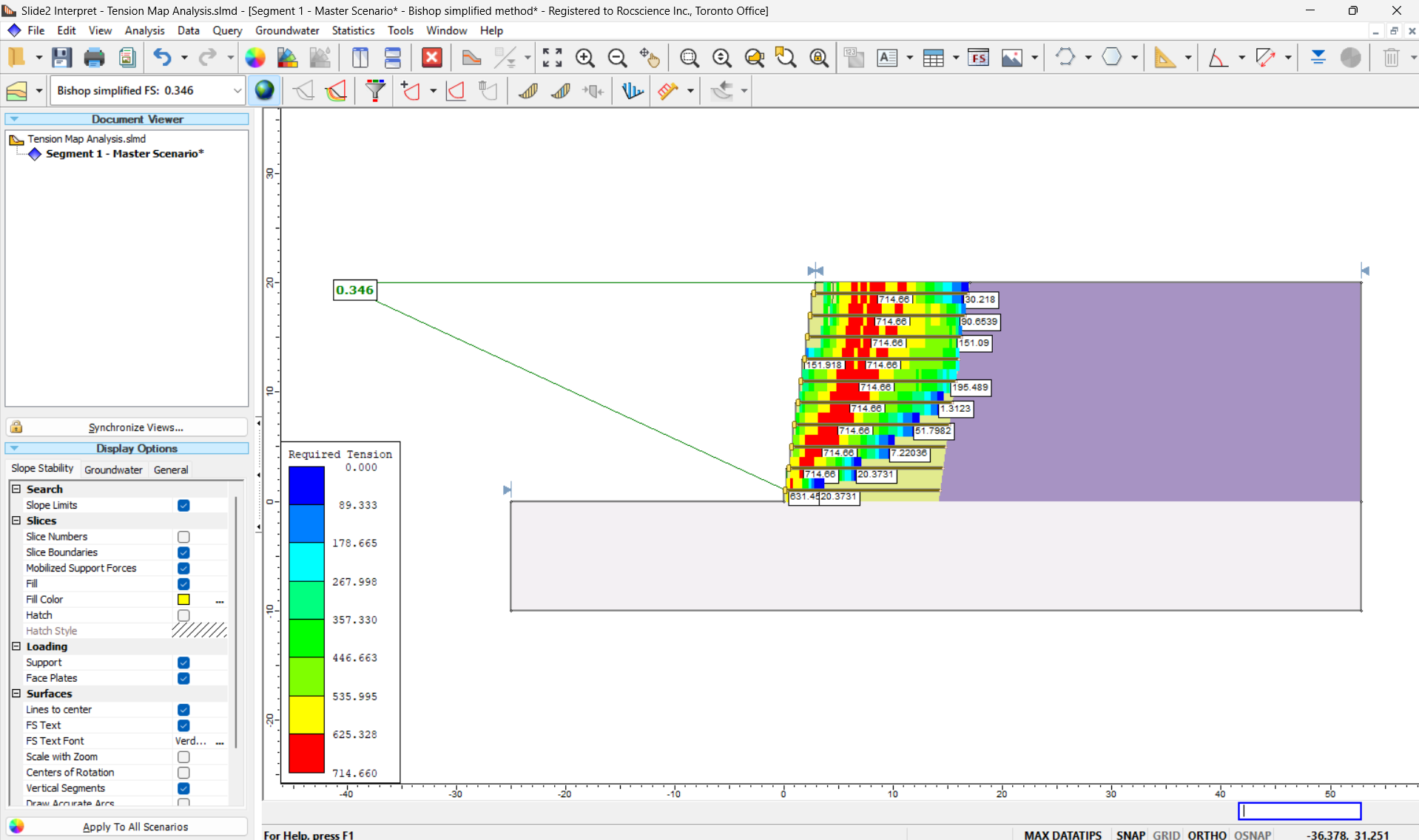
Task: Toggle Lines to center checkbox
Action: click(x=183, y=710)
